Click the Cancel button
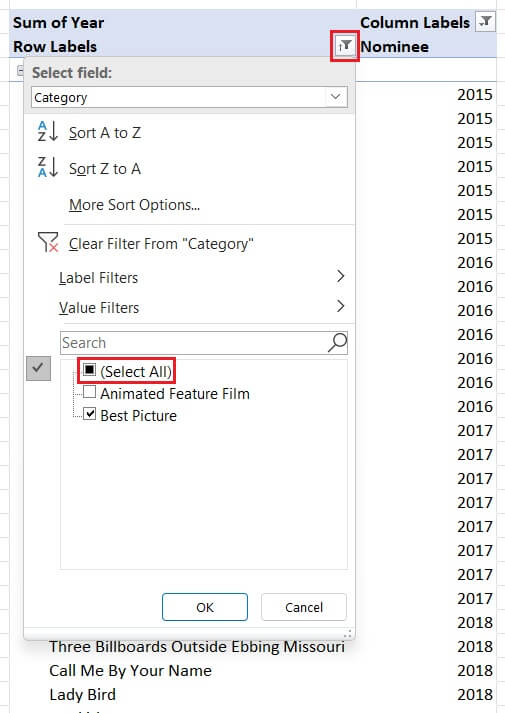The image size is (505, 713). (304, 607)
